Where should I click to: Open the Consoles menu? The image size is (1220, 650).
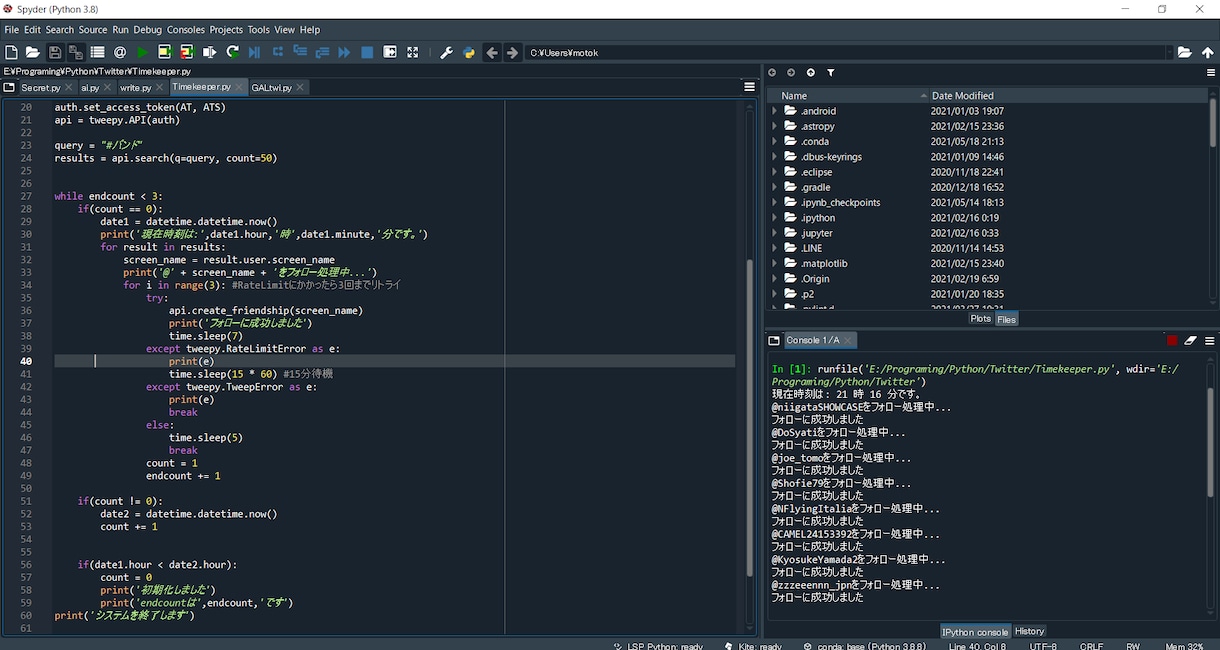click(185, 30)
